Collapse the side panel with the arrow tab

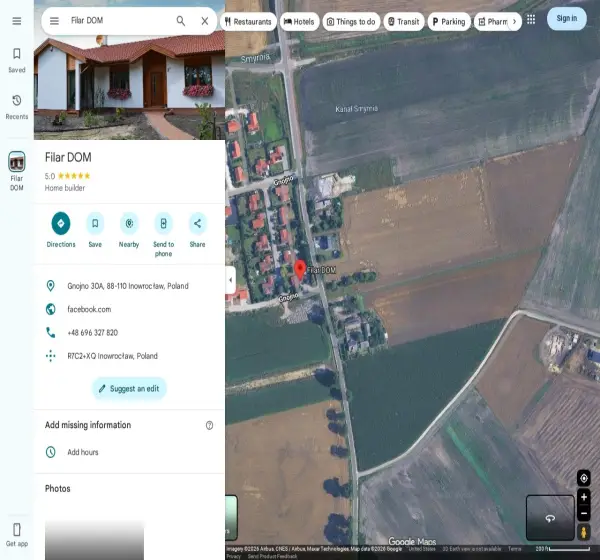(x=230, y=280)
